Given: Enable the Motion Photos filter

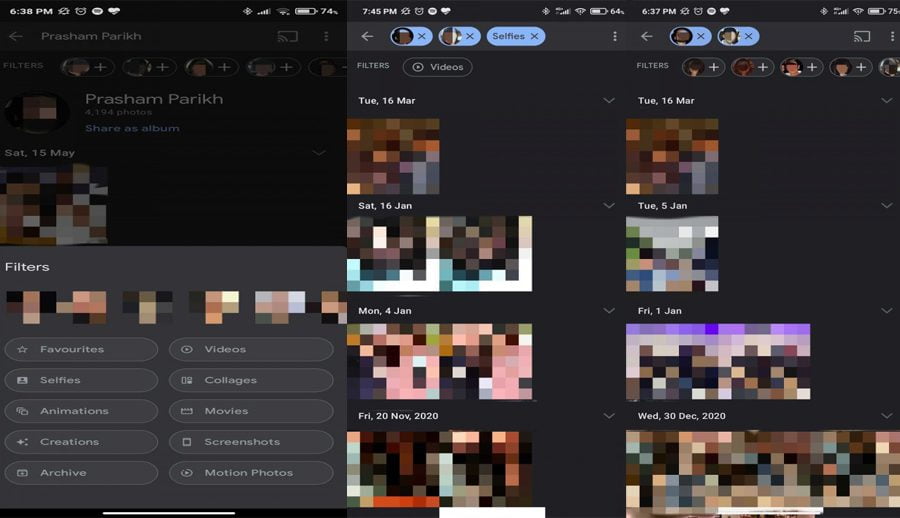Looking at the screenshot, I should click(251, 473).
